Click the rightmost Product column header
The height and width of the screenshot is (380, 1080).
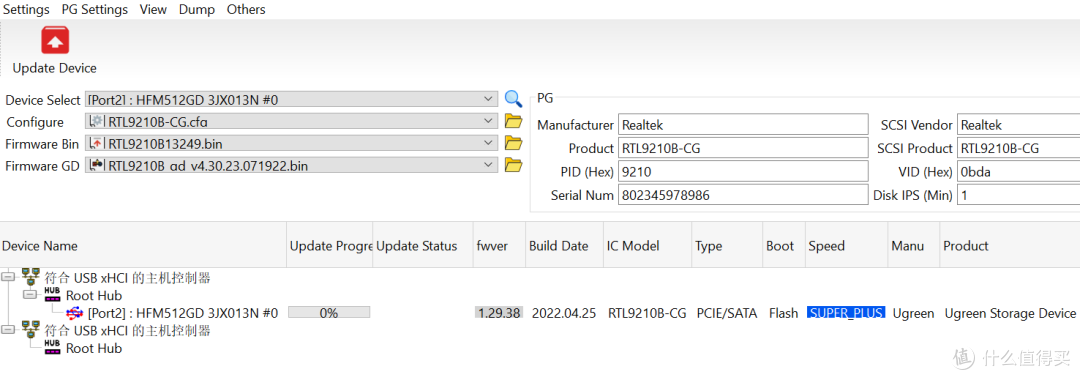click(x=1009, y=246)
